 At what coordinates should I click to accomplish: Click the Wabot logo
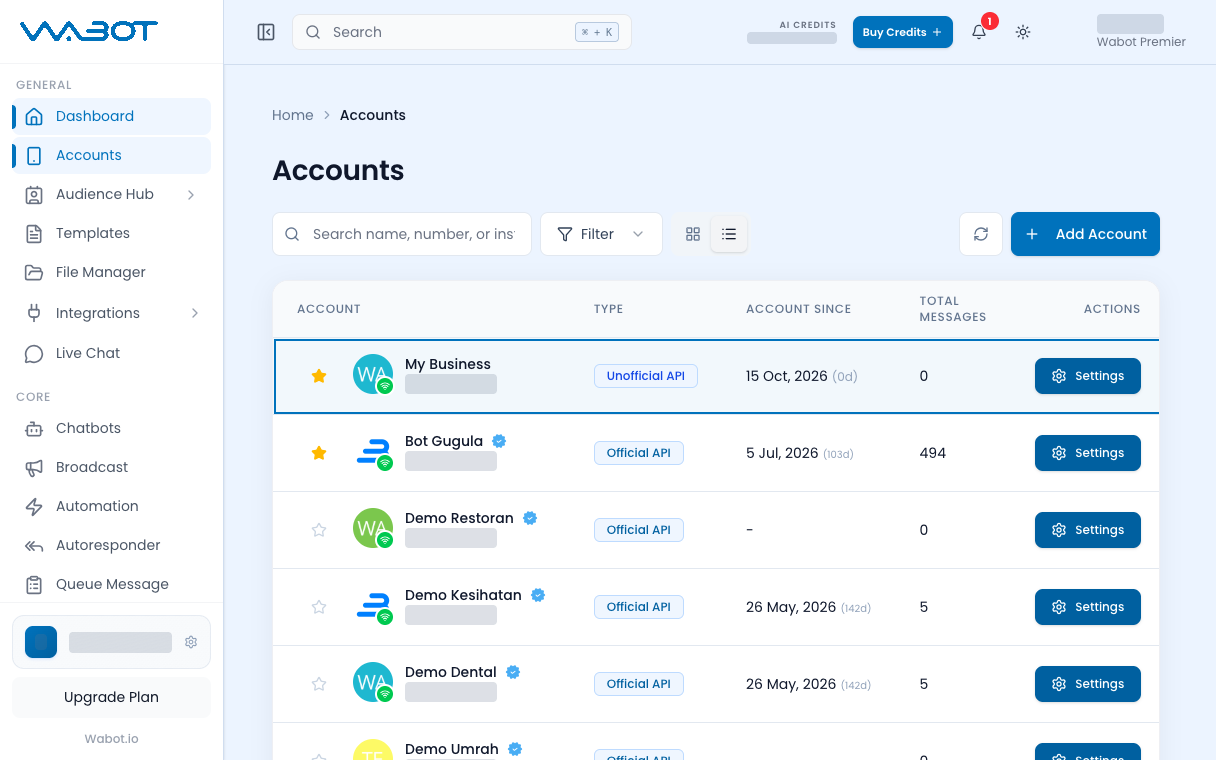click(x=89, y=31)
